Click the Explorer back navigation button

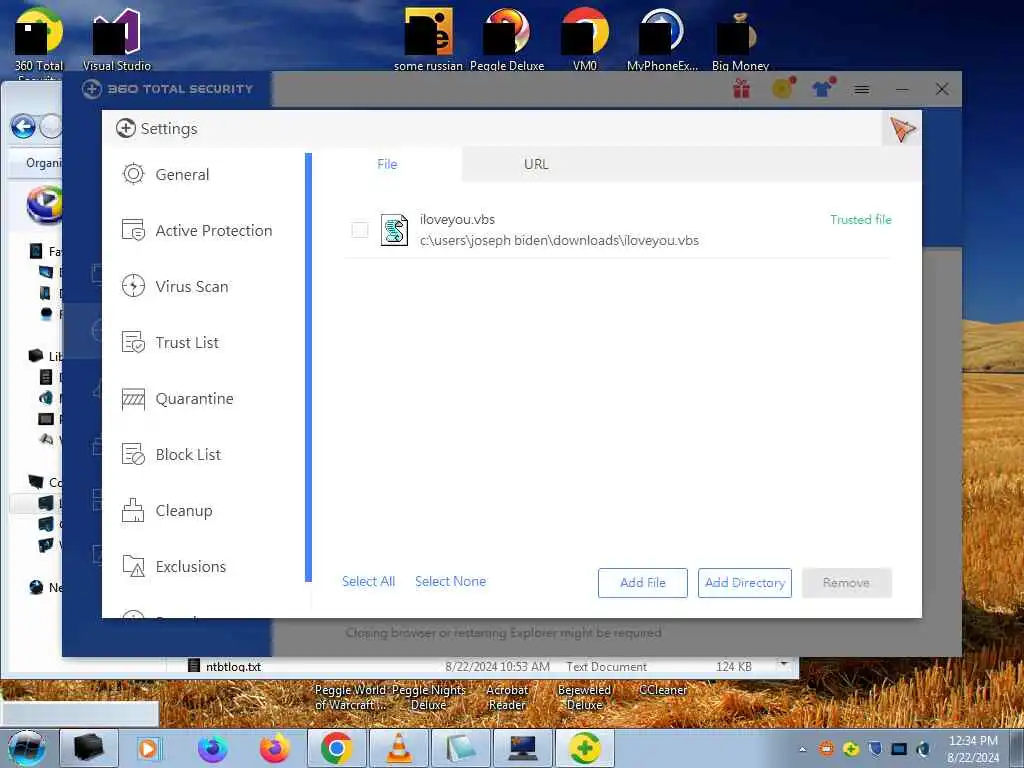click(24, 127)
